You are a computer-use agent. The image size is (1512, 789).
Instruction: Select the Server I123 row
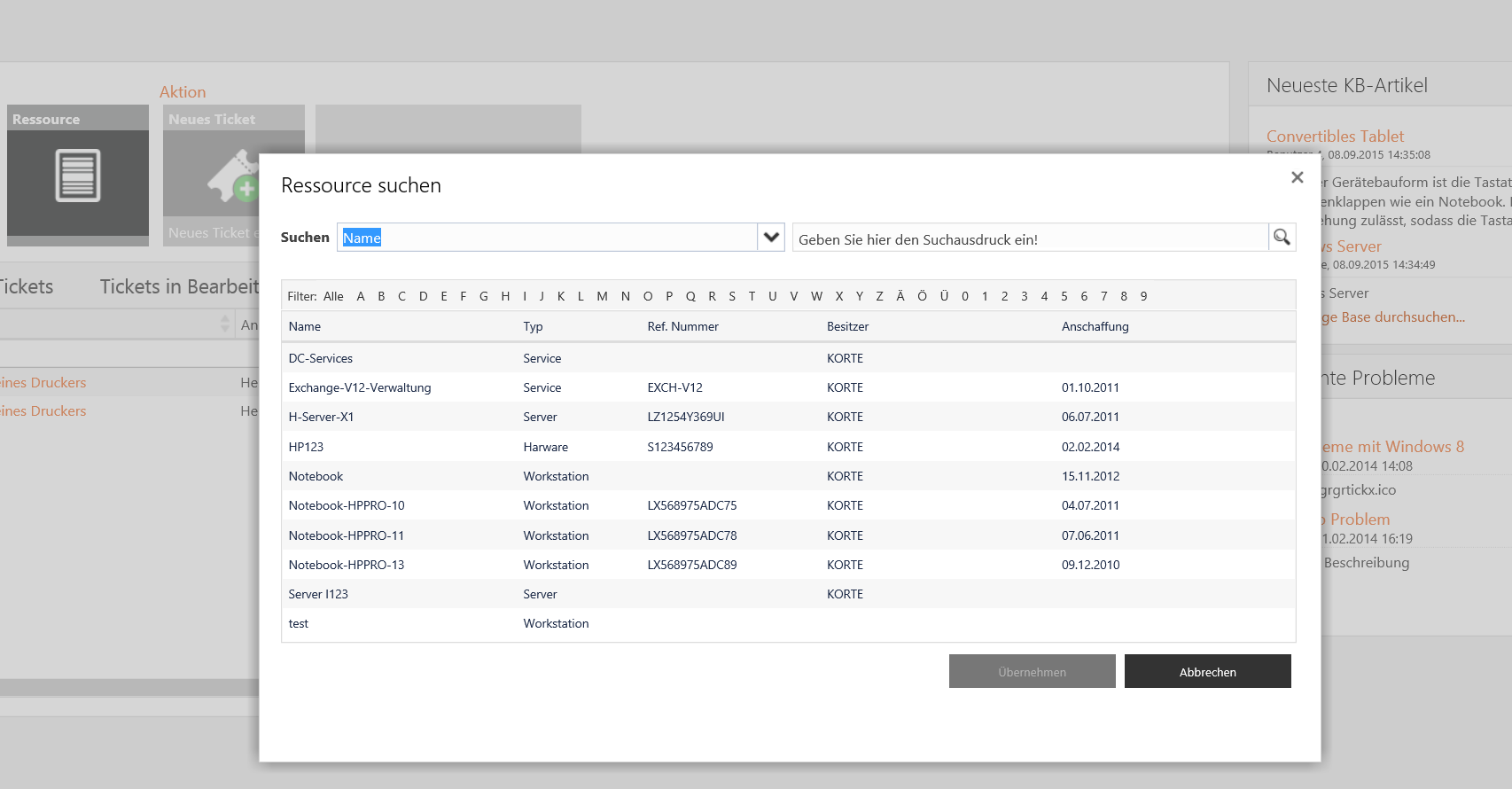tap(788, 594)
